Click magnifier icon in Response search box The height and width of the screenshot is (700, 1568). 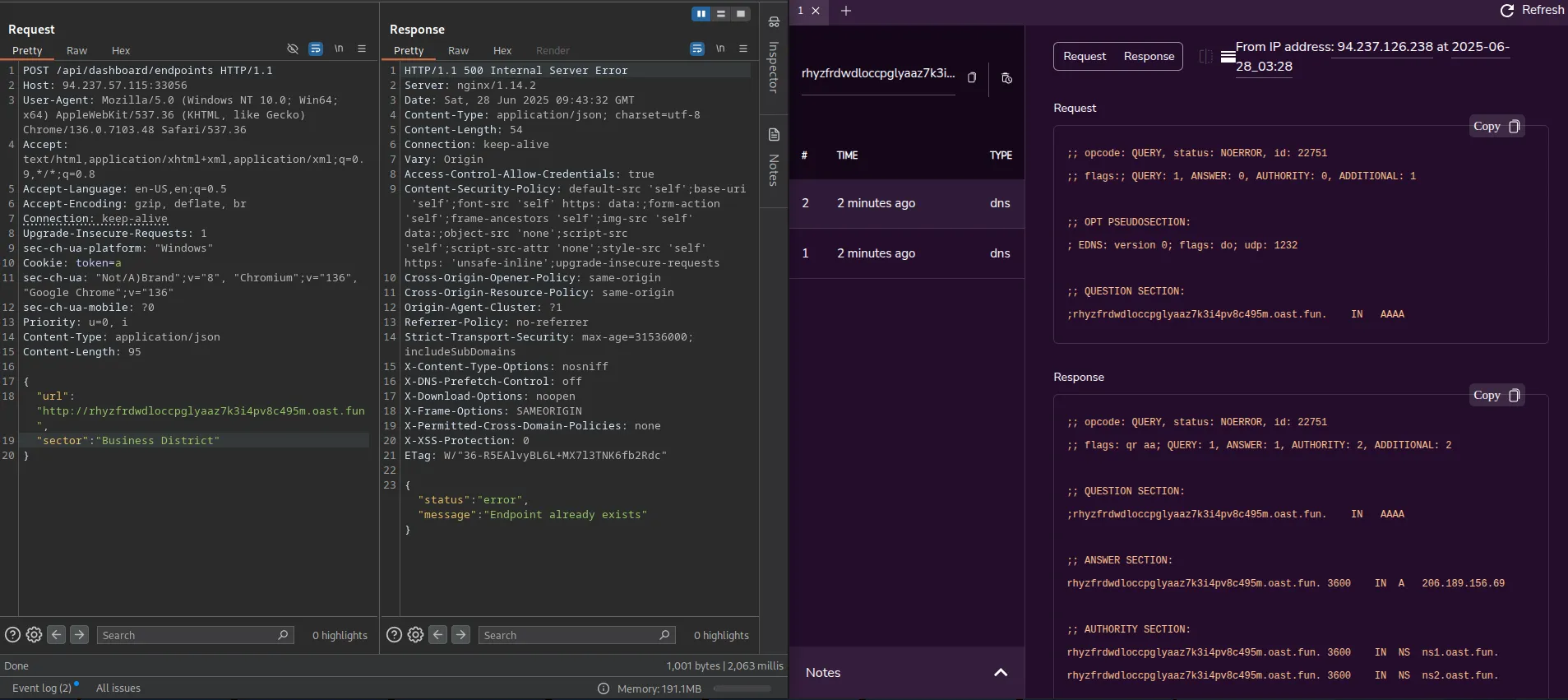tap(665, 635)
